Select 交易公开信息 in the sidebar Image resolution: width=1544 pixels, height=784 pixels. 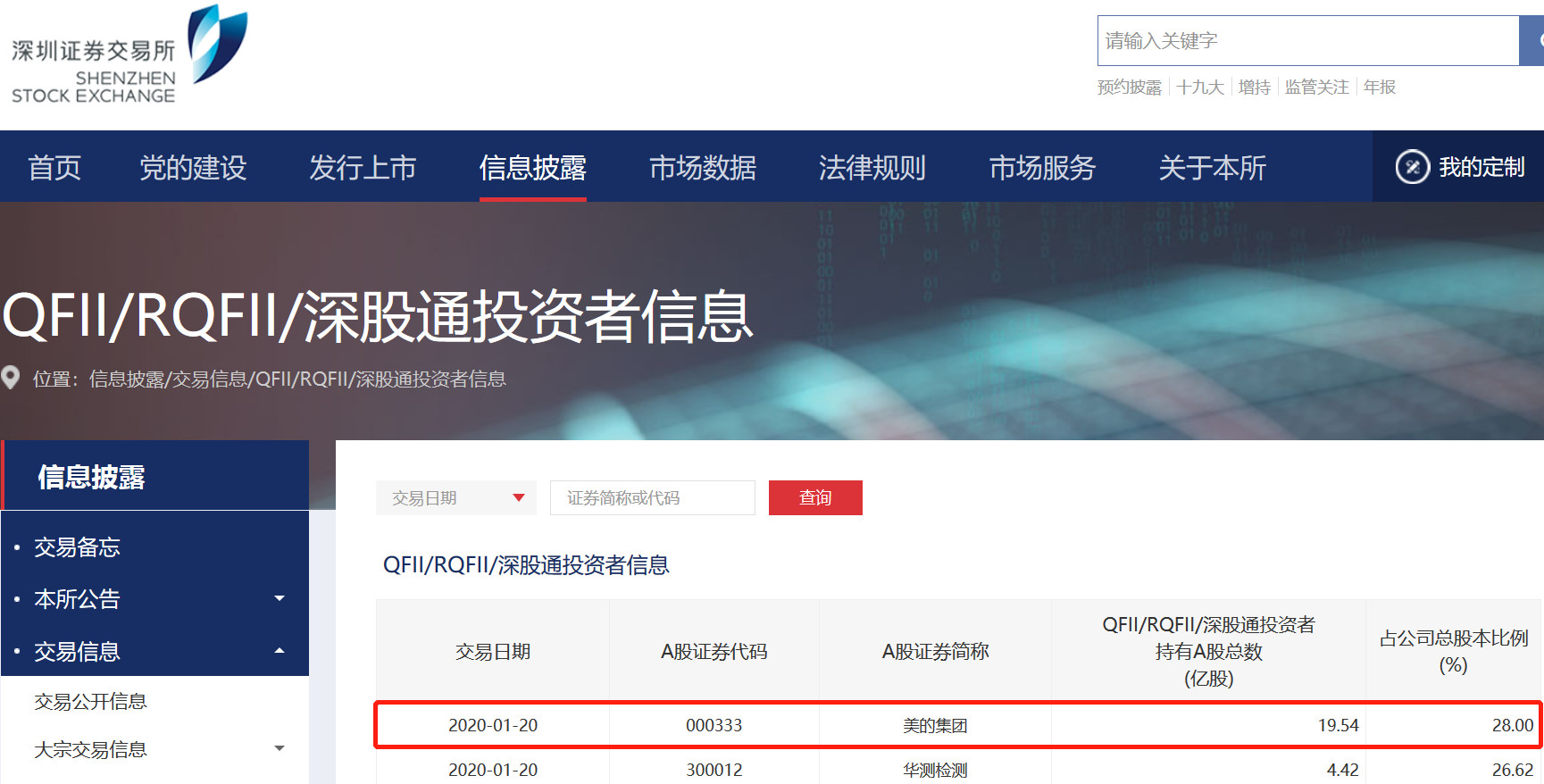[x=90, y=702]
